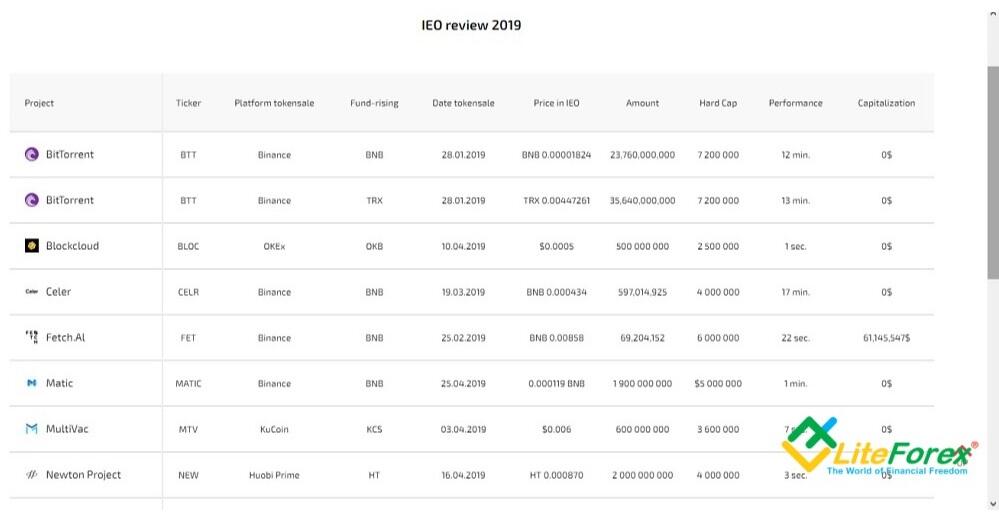This screenshot has width=999, height=525.
Task: Select the Capitalization column header
Action: pyautogui.click(x=886, y=103)
